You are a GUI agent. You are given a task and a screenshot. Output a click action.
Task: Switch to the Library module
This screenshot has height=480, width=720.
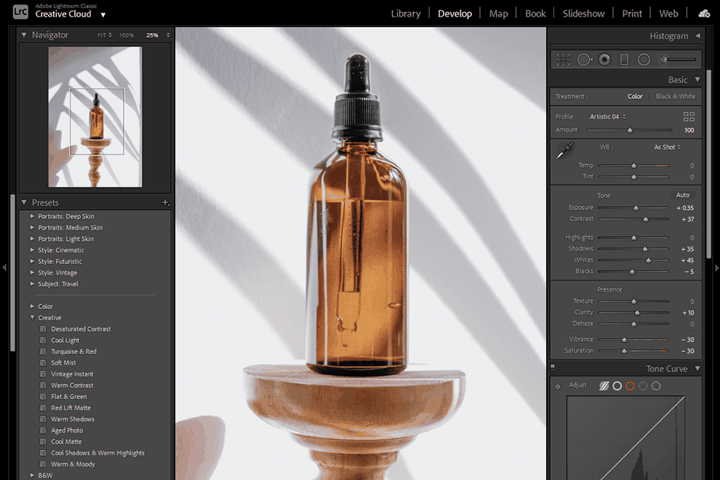coord(405,14)
